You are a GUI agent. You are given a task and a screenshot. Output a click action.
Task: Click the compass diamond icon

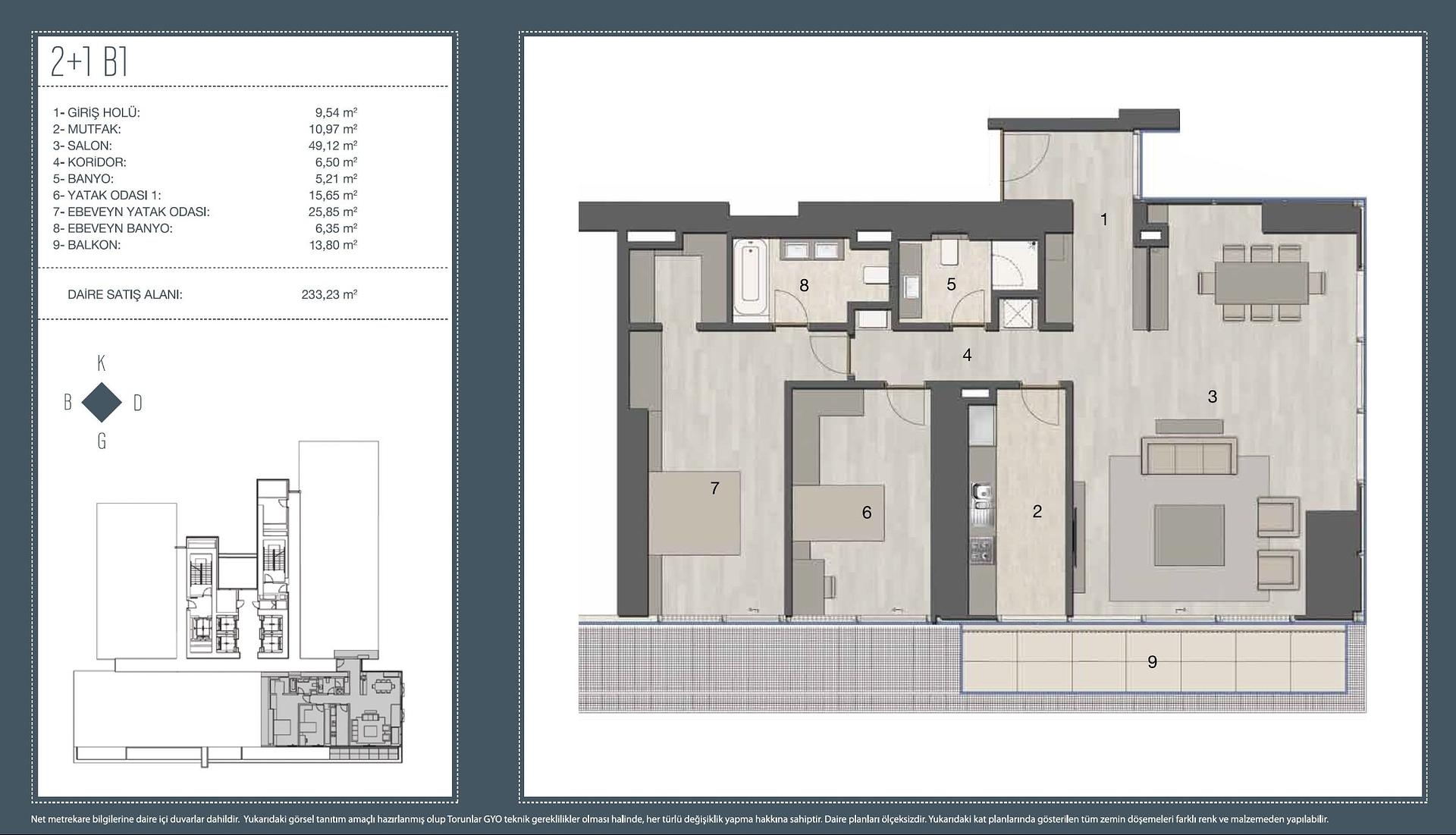[x=101, y=403]
